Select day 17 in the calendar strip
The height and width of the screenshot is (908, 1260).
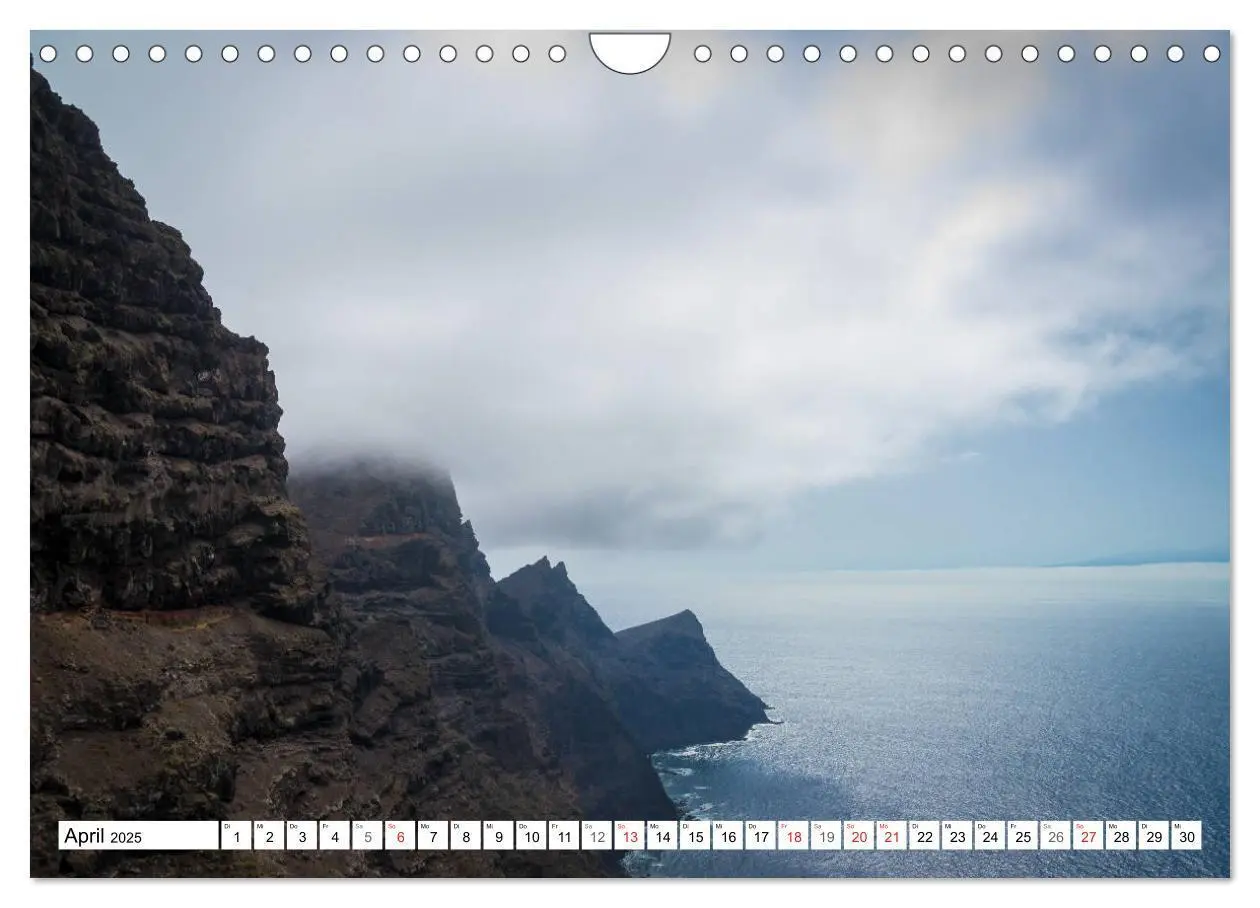761,836
